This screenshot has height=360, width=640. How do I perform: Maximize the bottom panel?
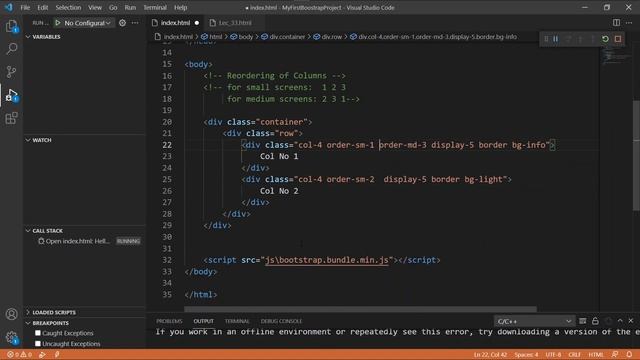tap(620, 321)
